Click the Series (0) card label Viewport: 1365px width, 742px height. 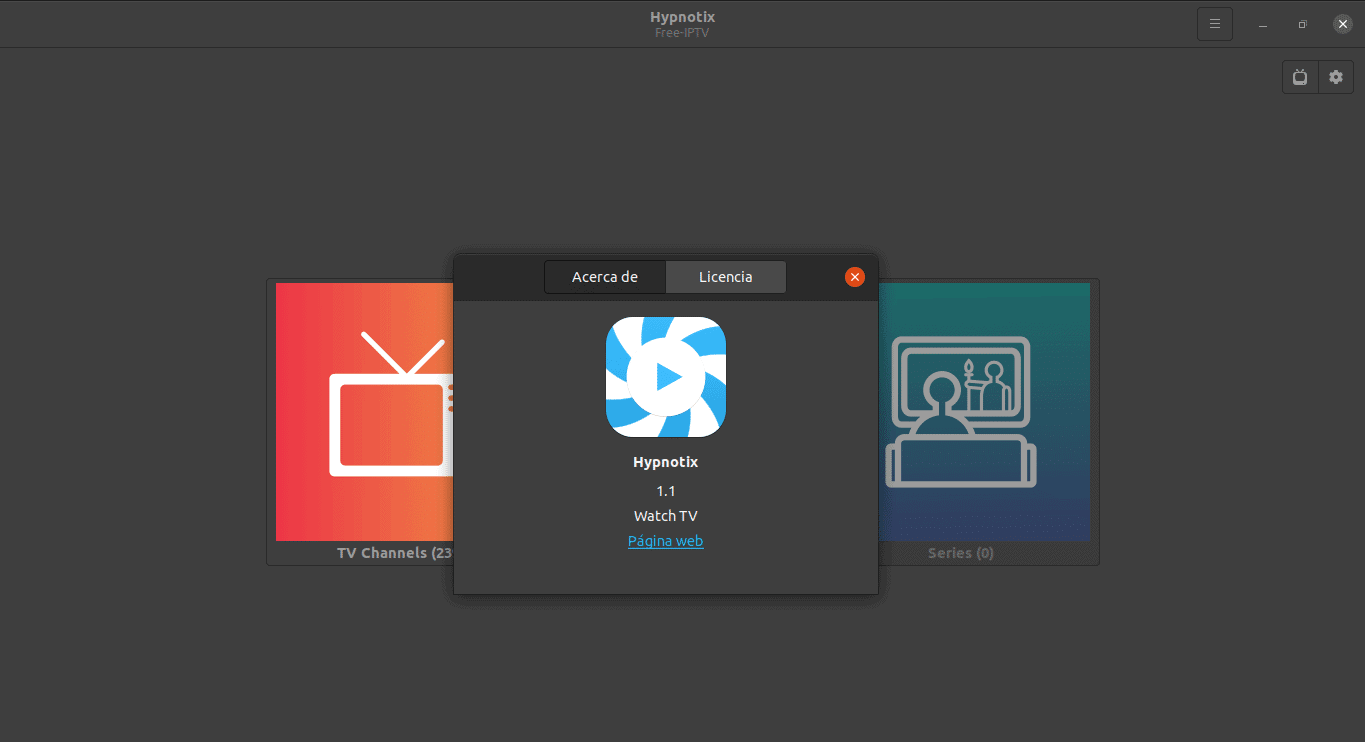960,552
